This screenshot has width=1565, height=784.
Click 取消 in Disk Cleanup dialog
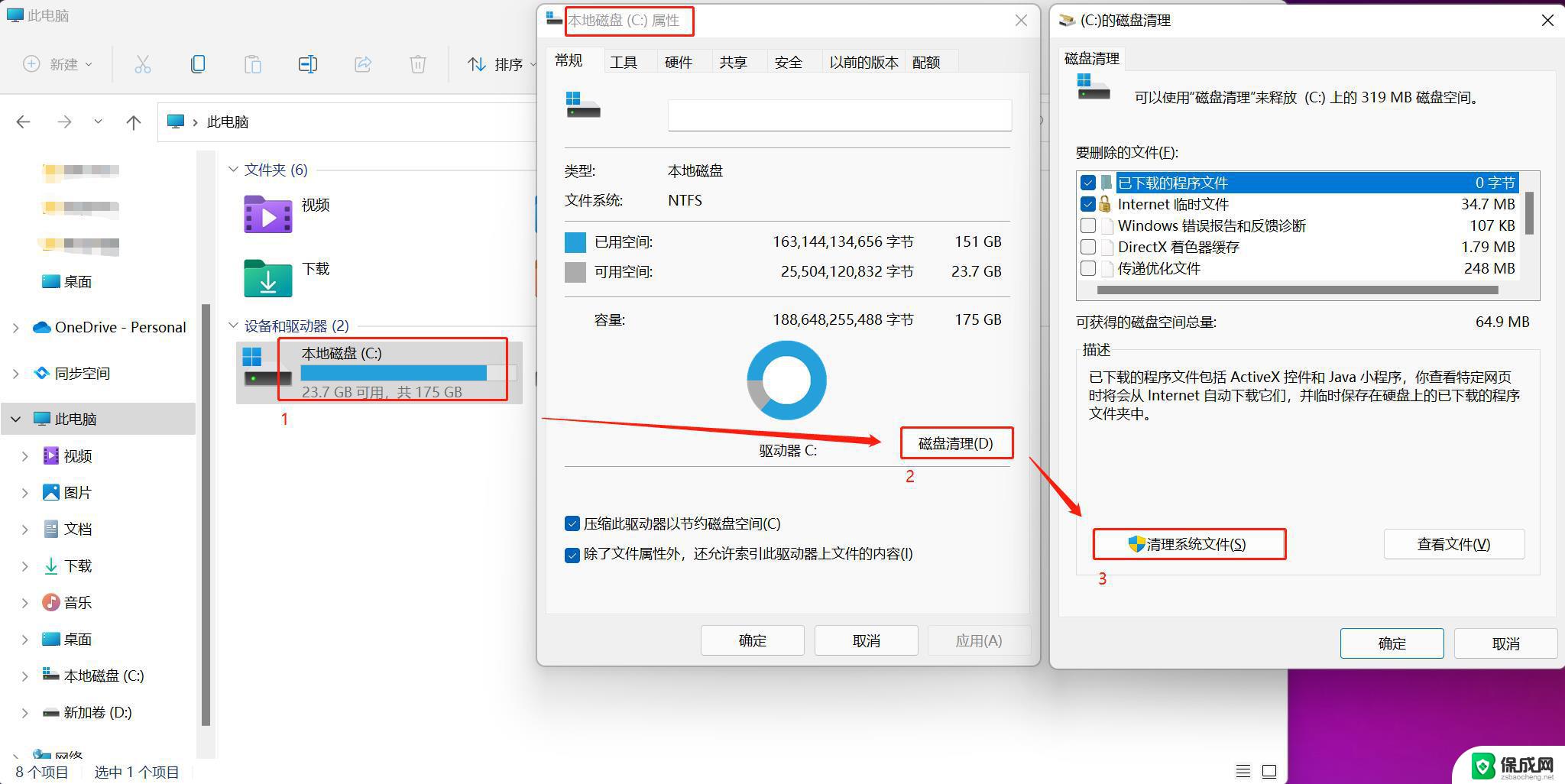coord(1505,643)
